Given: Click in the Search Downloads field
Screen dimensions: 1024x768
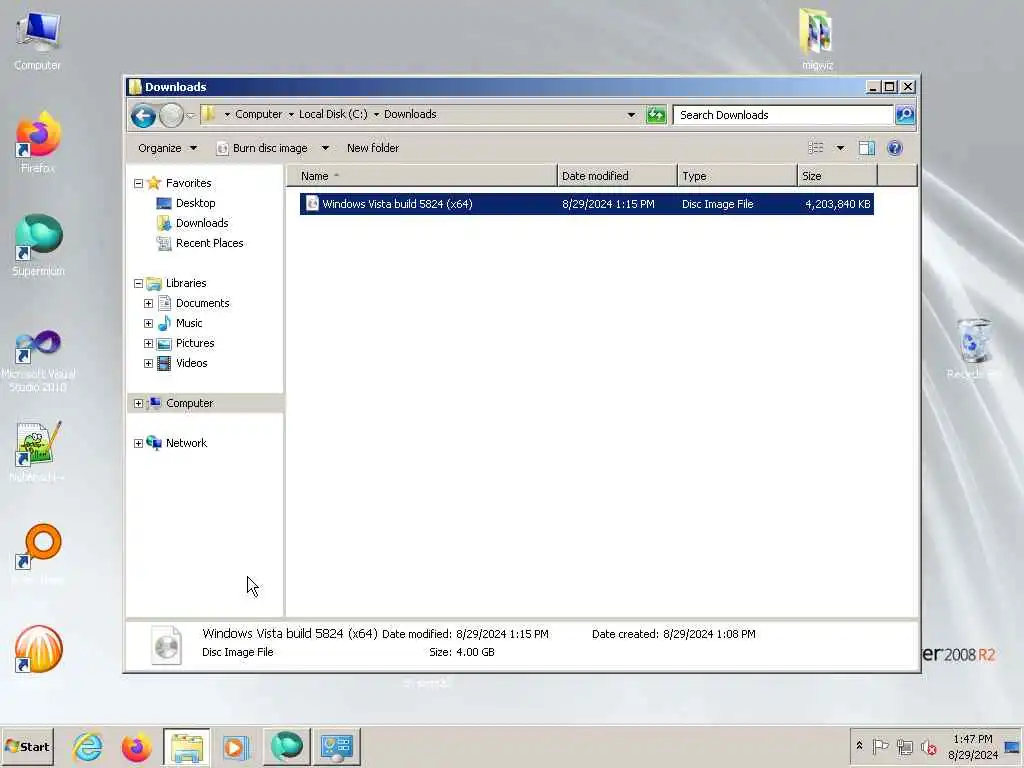Looking at the screenshot, I should coord(784,115).
